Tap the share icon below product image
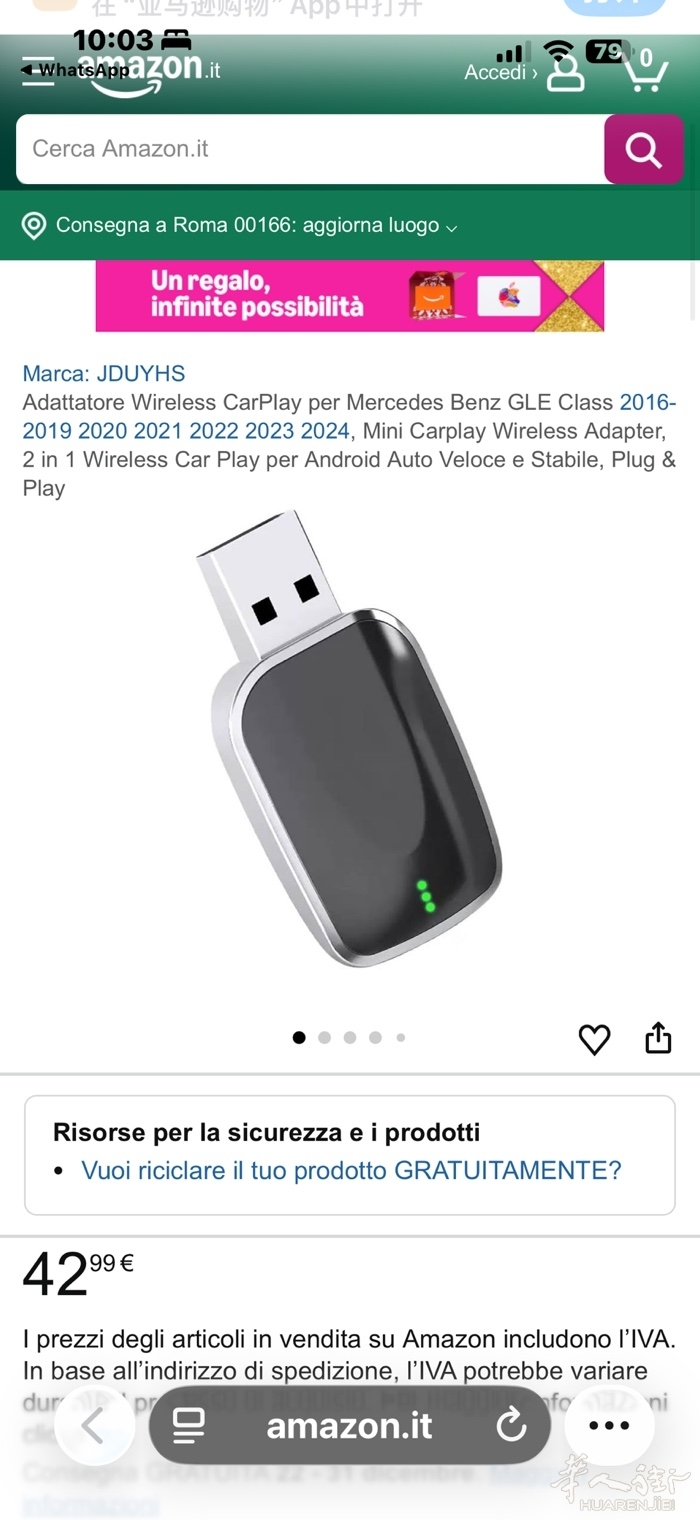The height and width of the screenshot is (1520, 700). pyautogui.click(x=658, y=1038)
